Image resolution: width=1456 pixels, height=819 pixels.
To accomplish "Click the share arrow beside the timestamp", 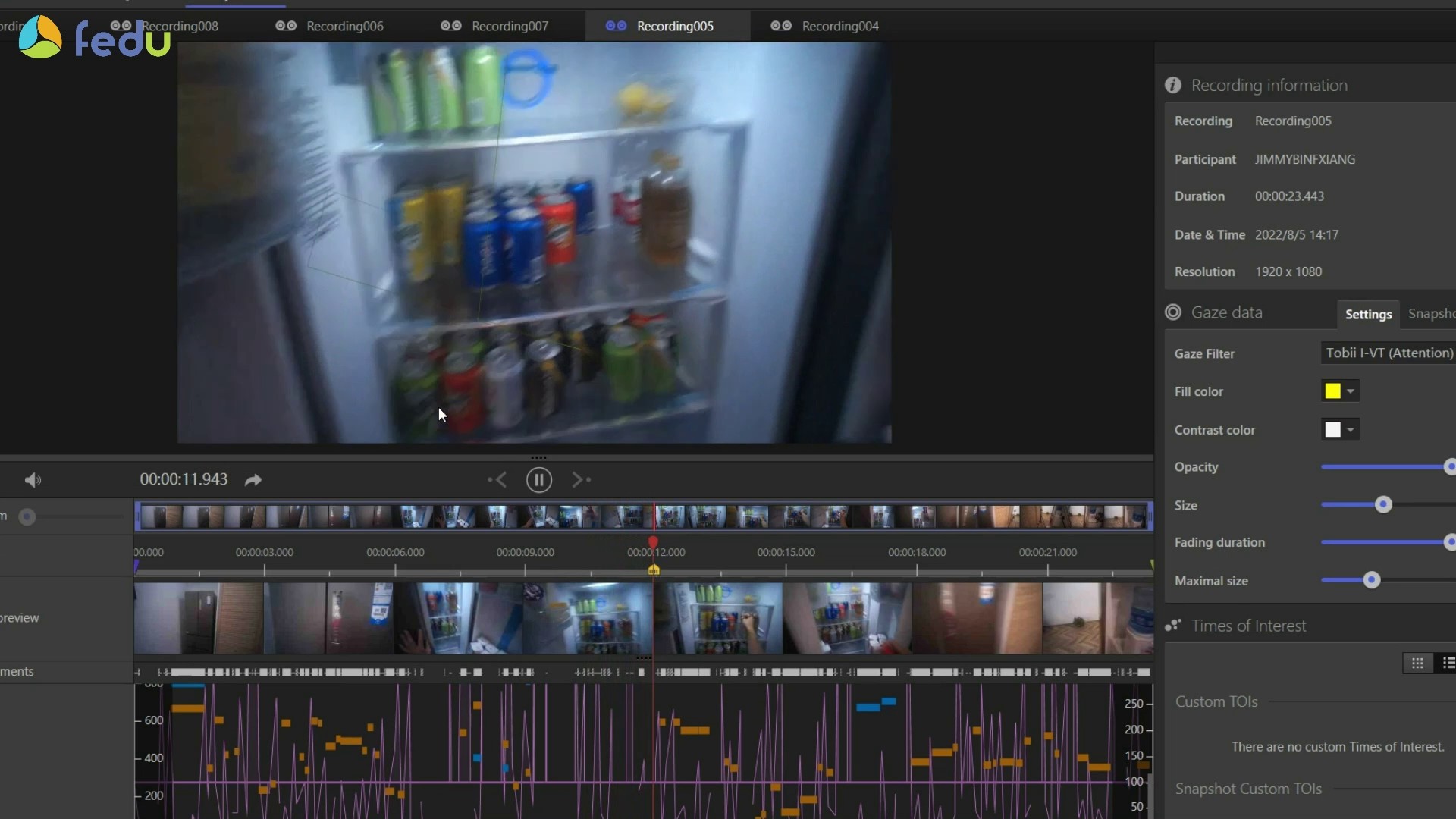I will coord(253,480).
